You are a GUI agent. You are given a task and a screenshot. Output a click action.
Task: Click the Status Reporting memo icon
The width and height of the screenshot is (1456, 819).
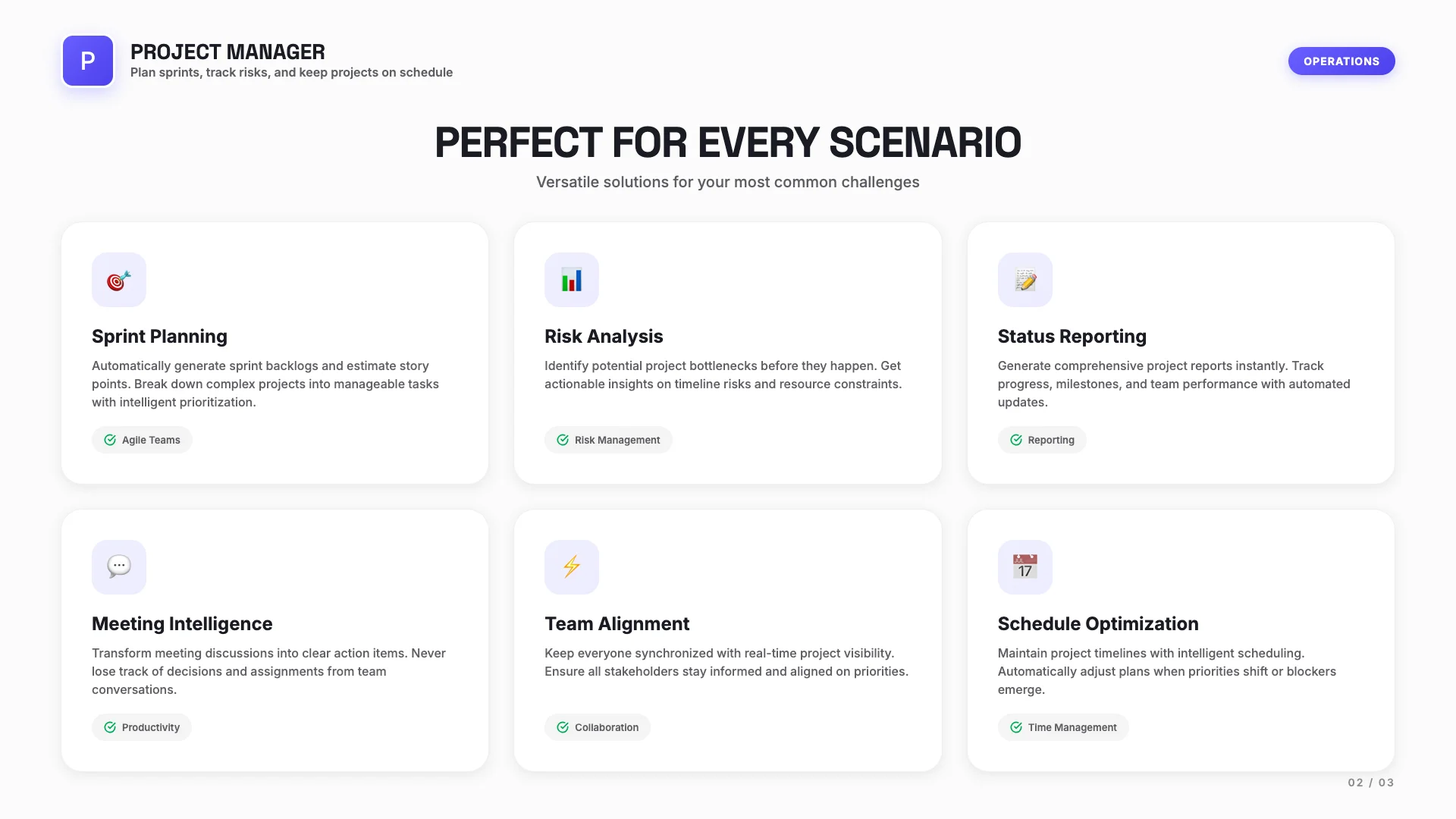(1025, 280)
